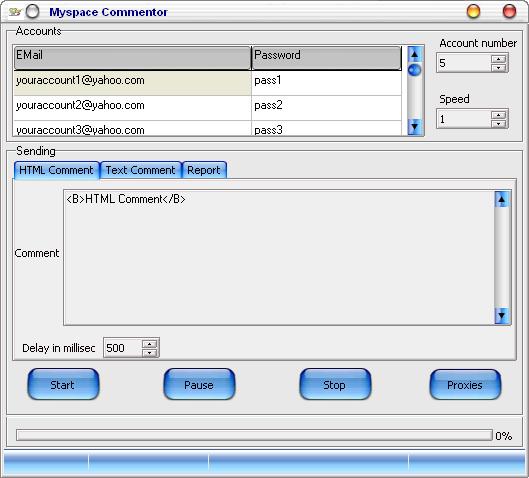Image resolution: width=529 pixels, height=478 pixels.
Task: Select youraccount2@yahoo.com email cell
Action: pyautogui.click(x=133, y=108)
